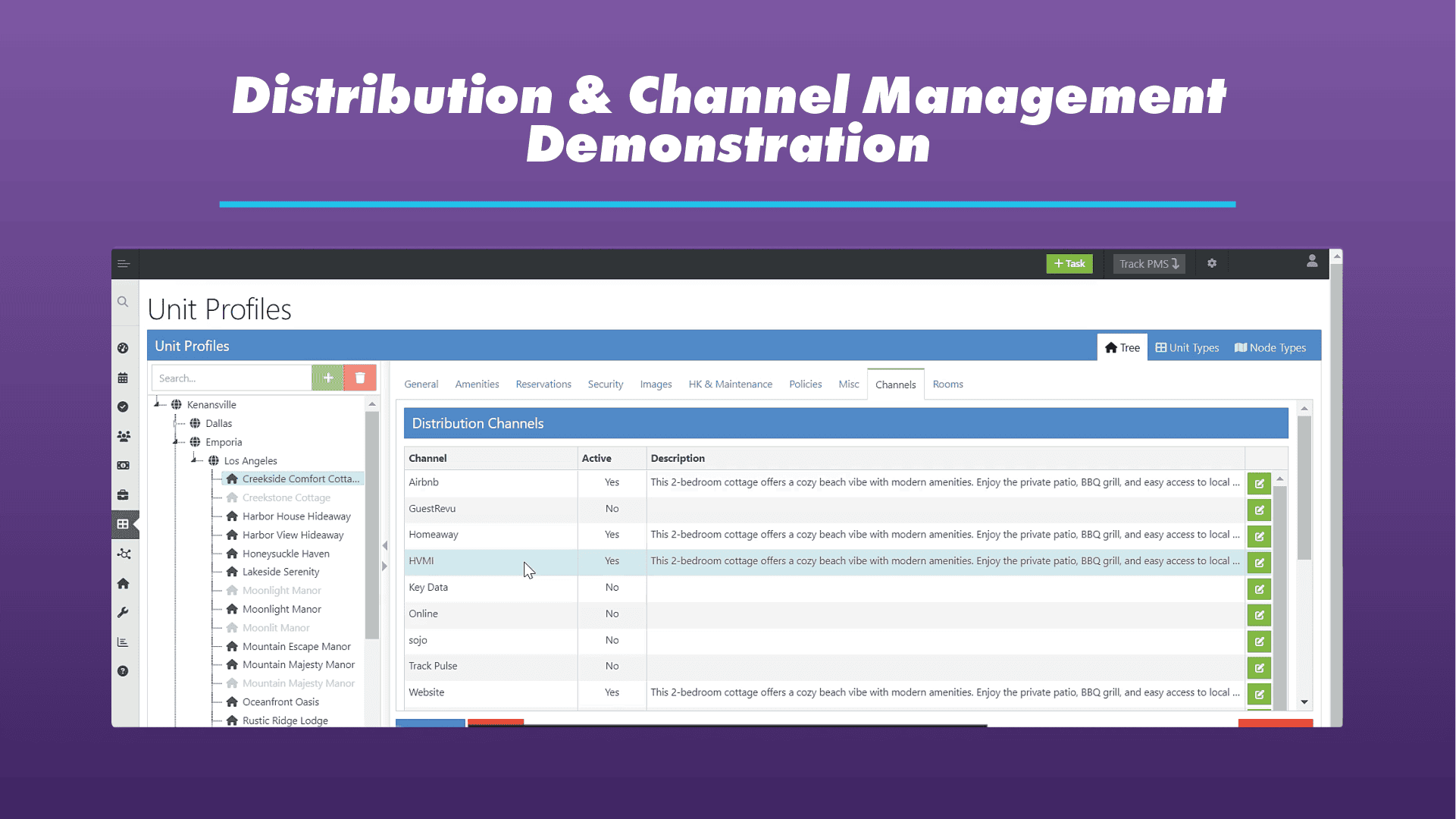Collapse panel with left splitter arrow
This screenshot has height=819, width=1456.
pos(385,545)
